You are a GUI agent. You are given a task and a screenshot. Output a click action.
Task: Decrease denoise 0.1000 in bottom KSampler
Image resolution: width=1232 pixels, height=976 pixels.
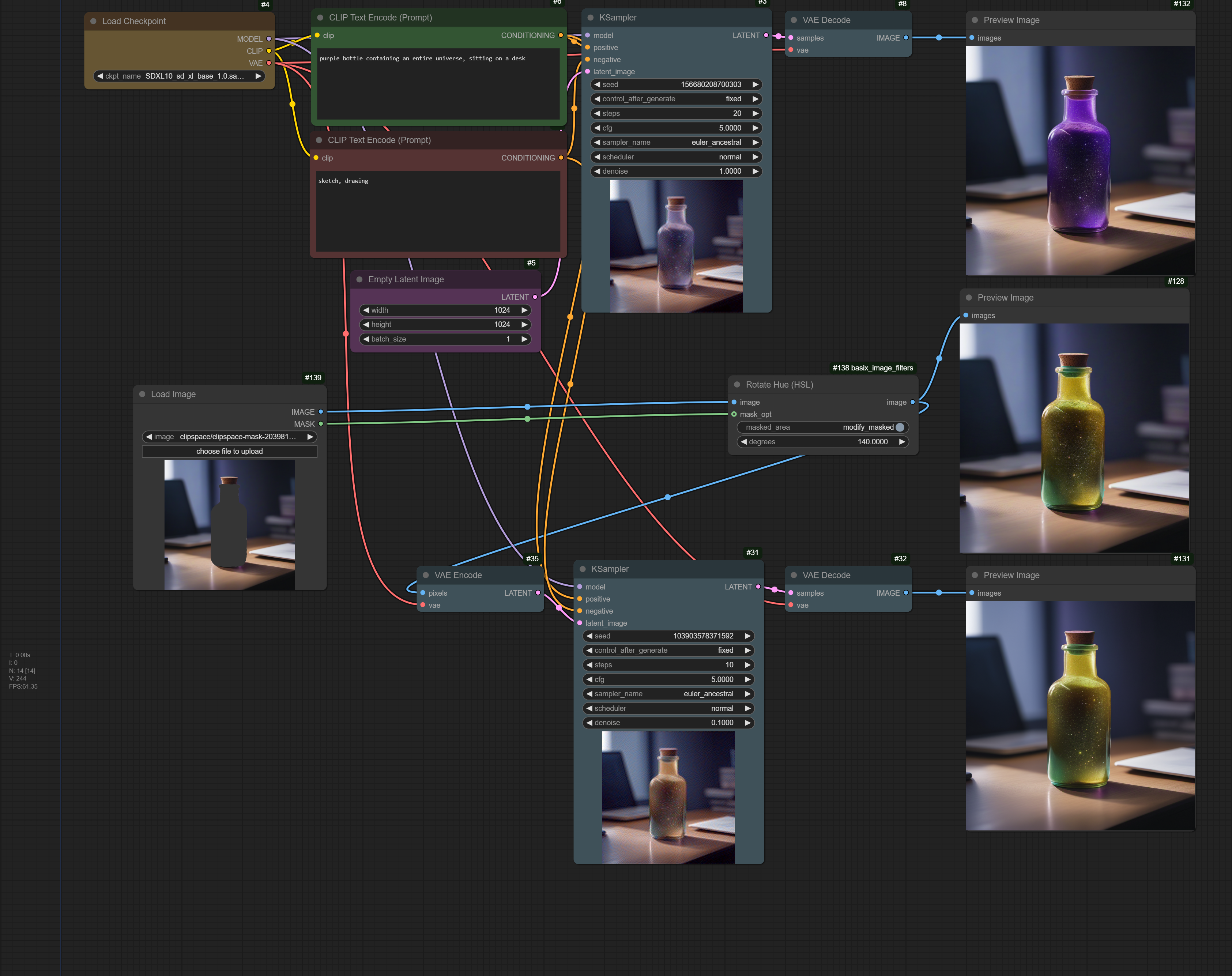pyautogui.click(x=589, y=723)
